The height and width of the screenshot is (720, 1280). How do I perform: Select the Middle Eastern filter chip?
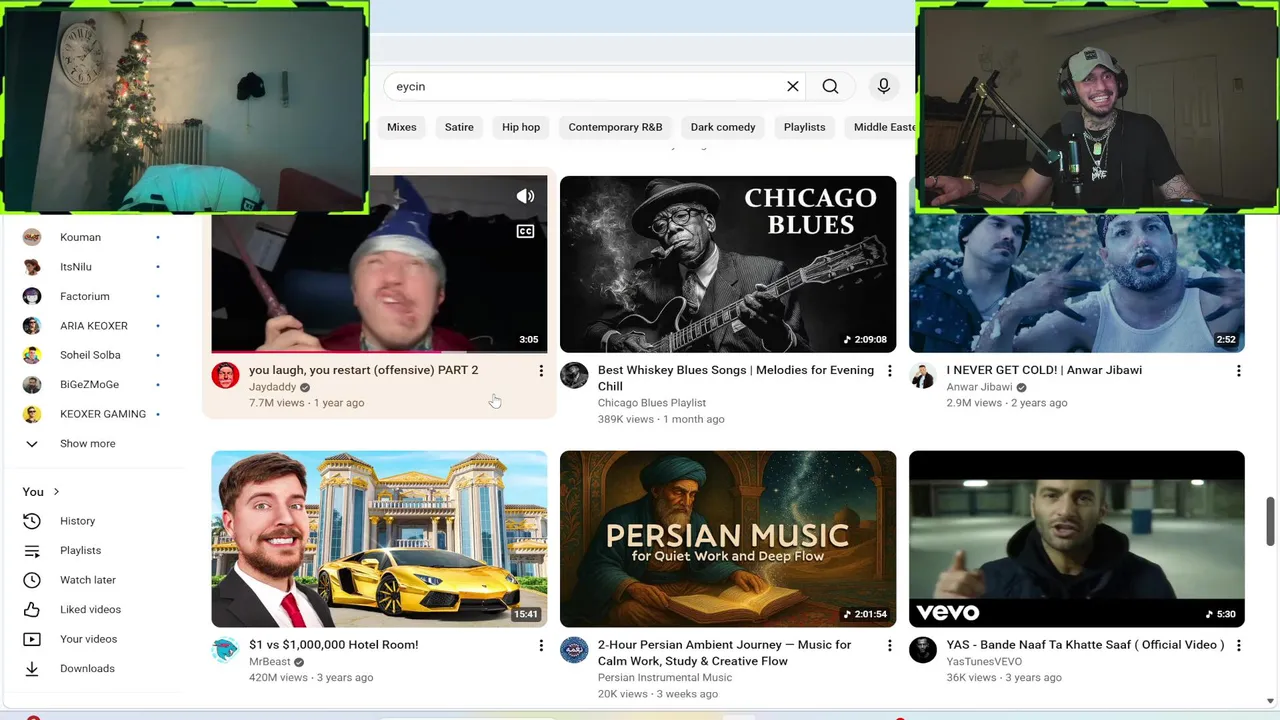[x=881, y=127]
